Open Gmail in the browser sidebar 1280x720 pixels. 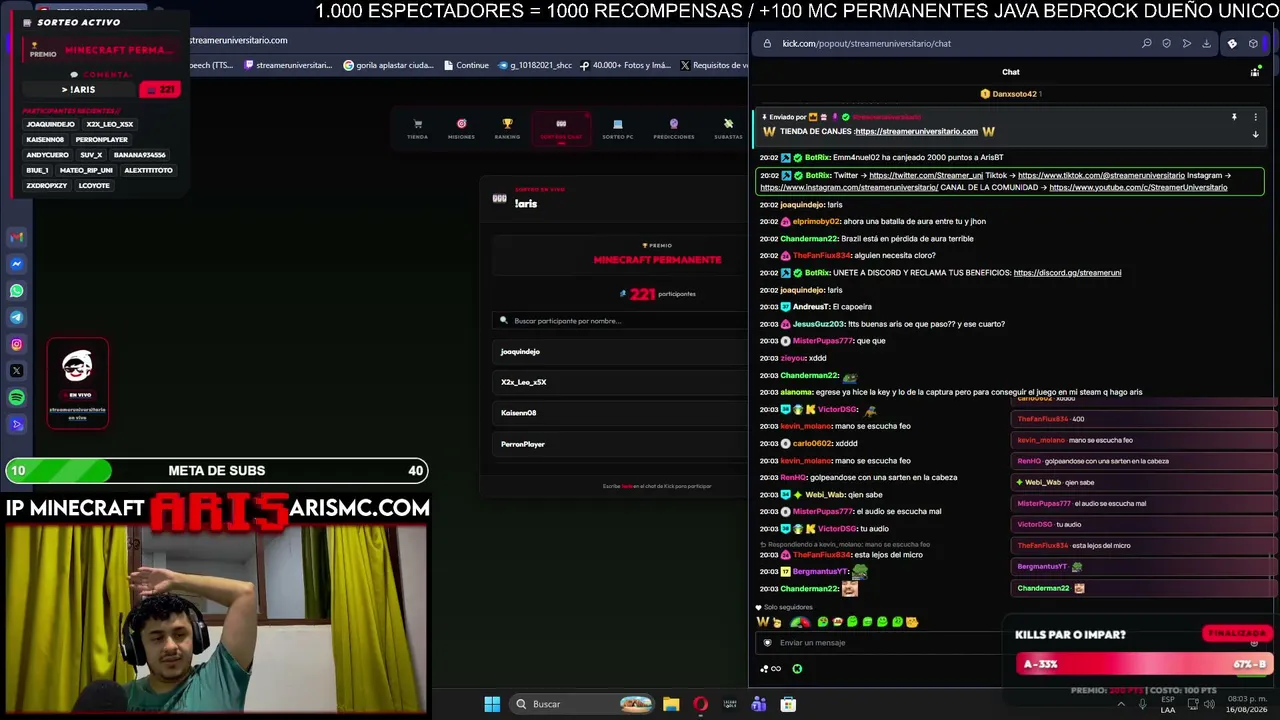(17, 237)
